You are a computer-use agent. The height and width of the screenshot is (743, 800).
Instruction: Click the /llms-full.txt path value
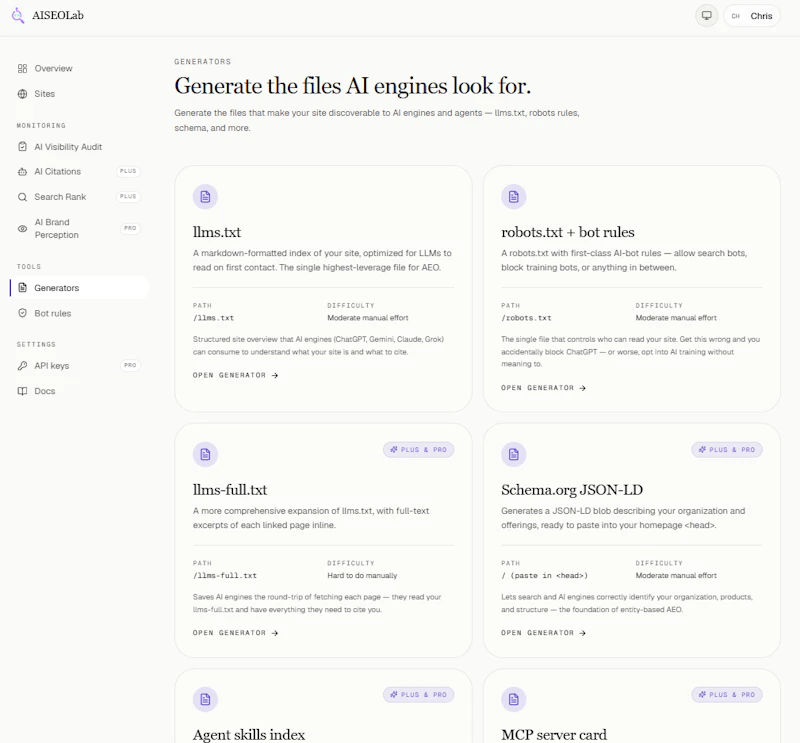coord(225,576)
